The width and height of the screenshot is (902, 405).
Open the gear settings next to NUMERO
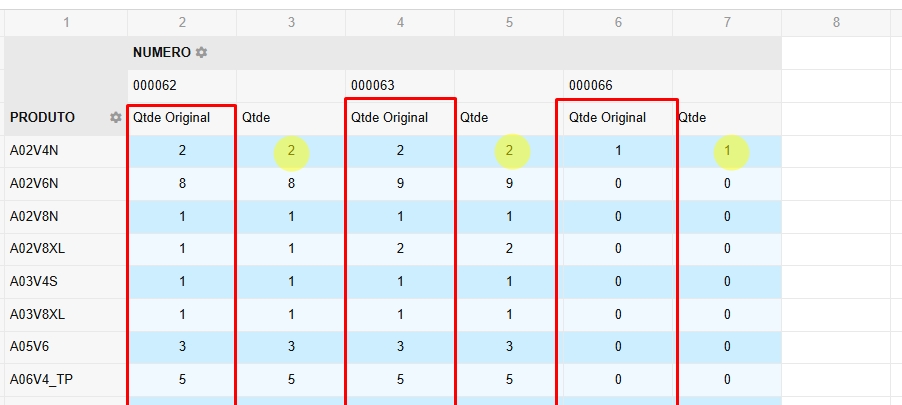point(202,52)
